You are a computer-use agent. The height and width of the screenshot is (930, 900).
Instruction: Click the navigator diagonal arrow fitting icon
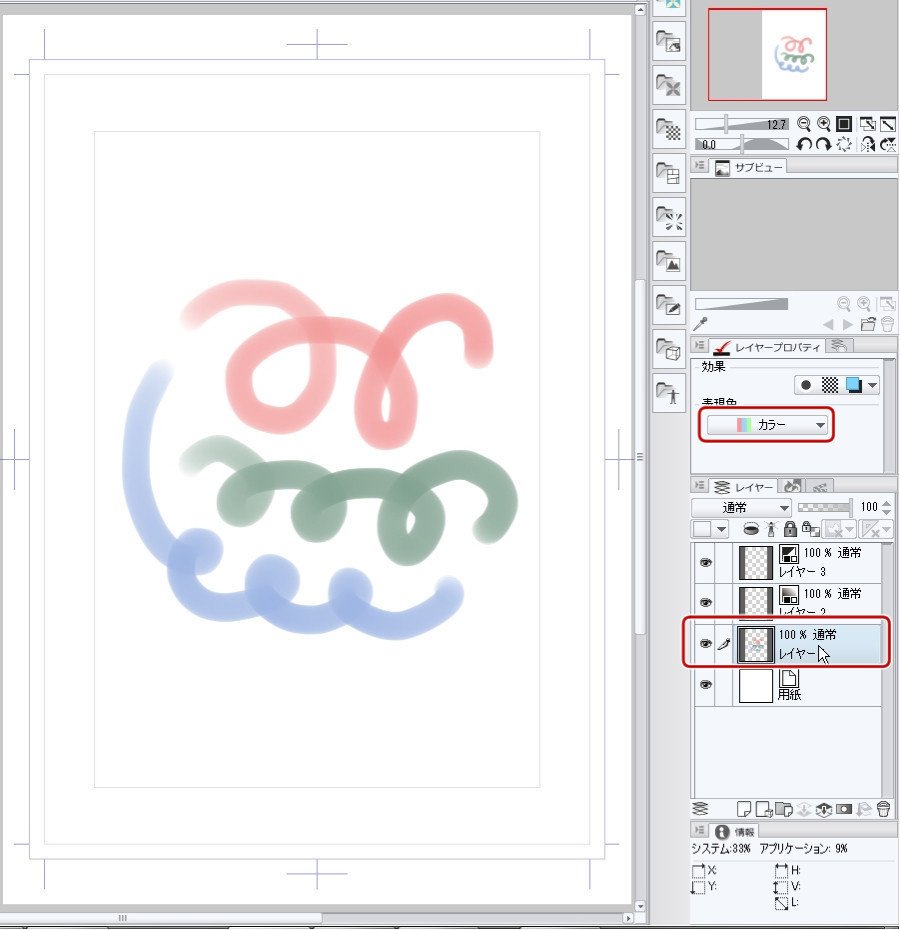(888, 123)
